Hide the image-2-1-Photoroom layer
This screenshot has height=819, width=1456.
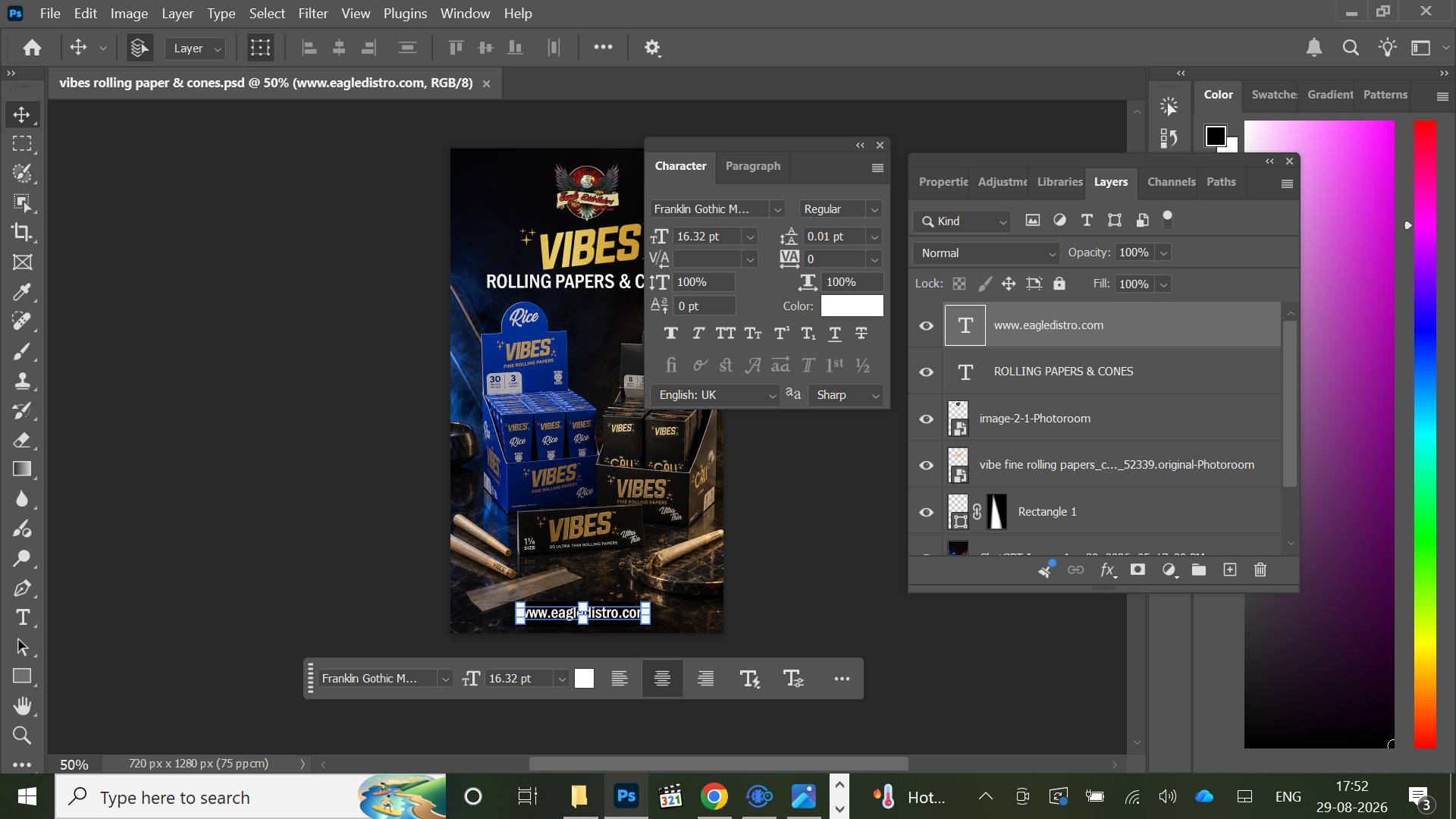click(926, 419)
